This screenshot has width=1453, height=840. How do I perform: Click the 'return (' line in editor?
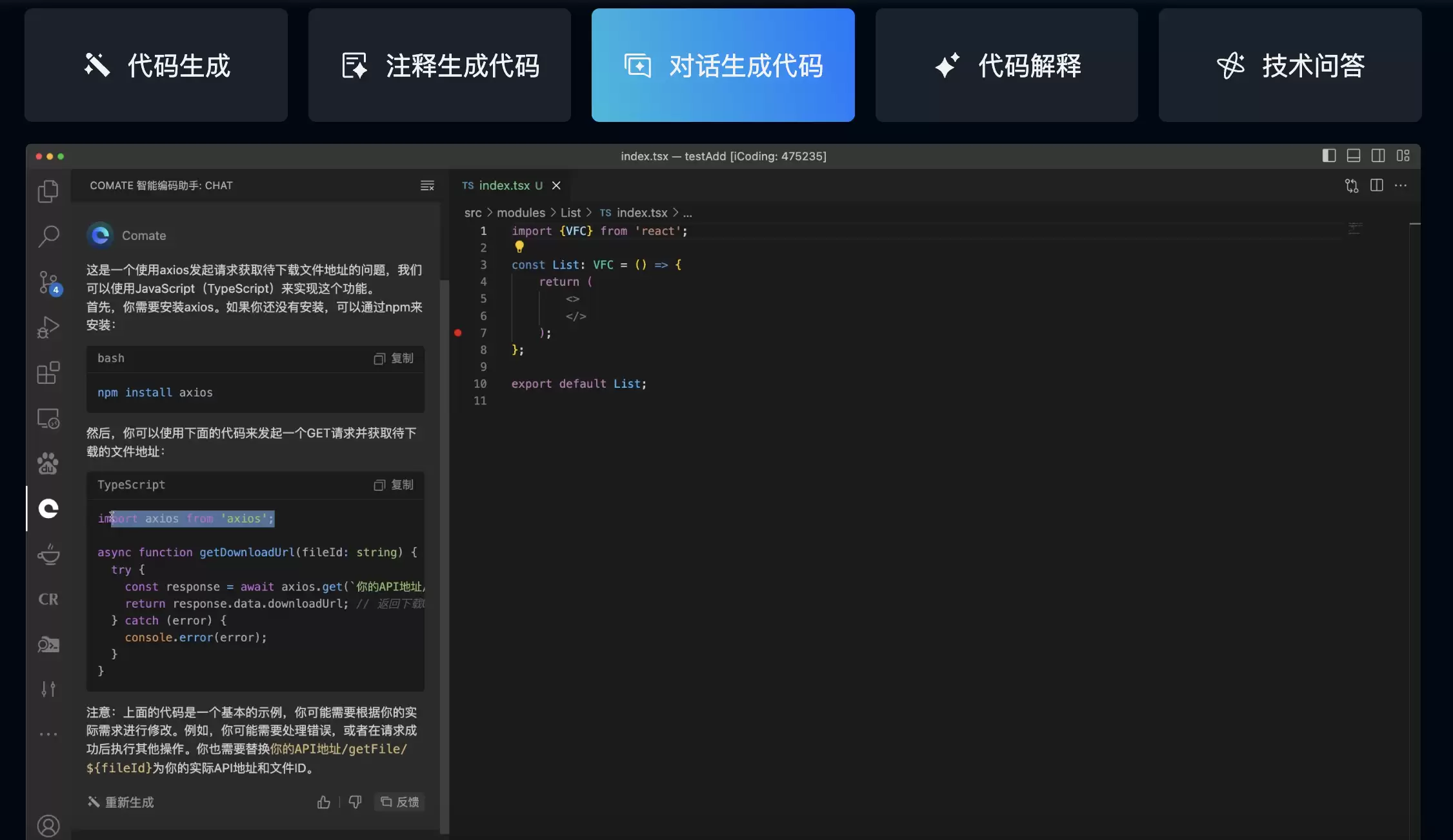point(565,282)
